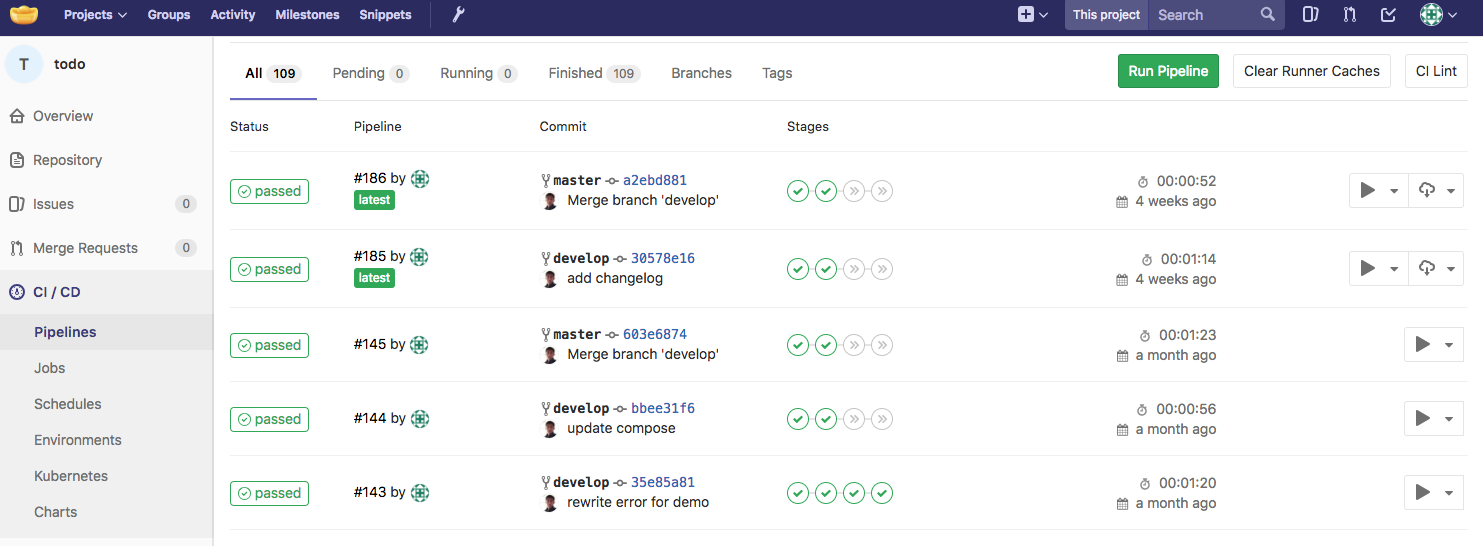Focus the Search input field
This screenshot has height=546, width=1483.
pyautogui.click(x=1204, y=15)
